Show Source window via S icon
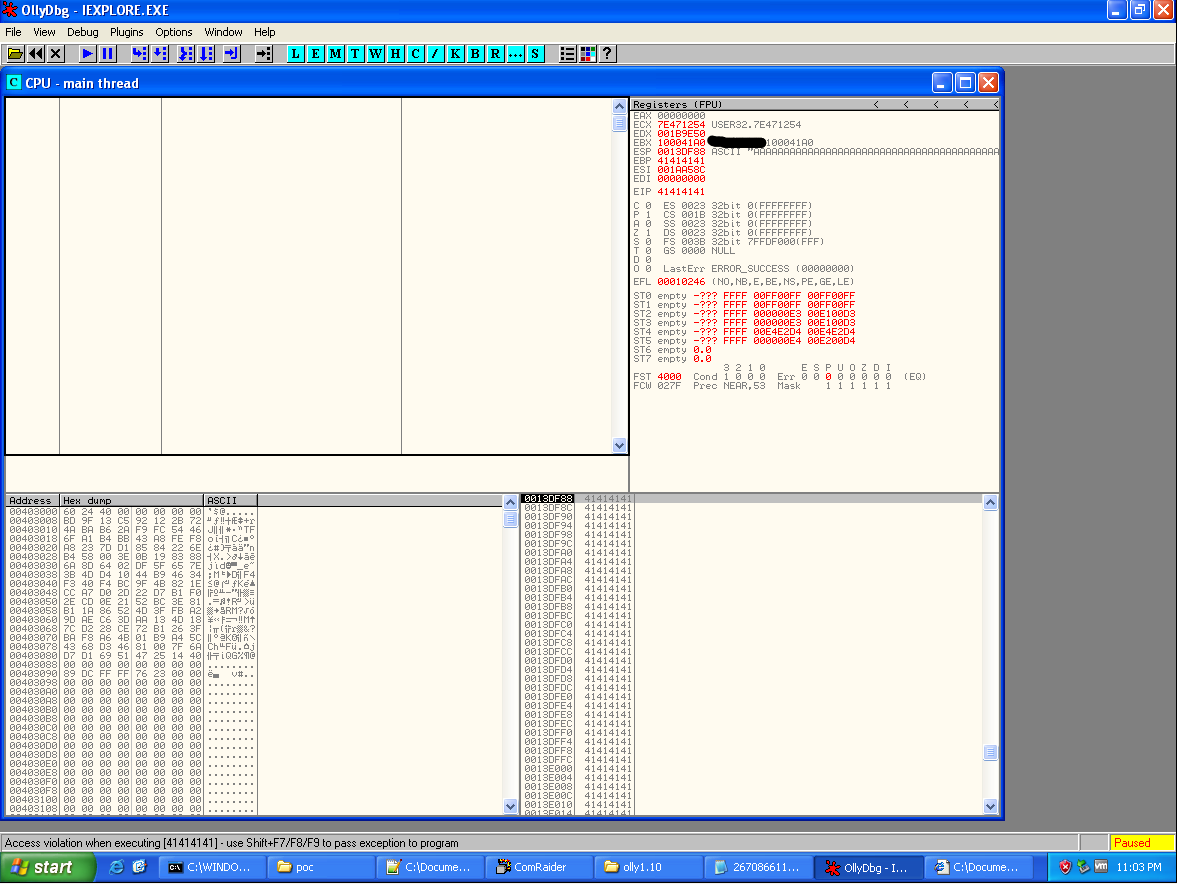The image size is (1177, 884). [x=535, y=53]
